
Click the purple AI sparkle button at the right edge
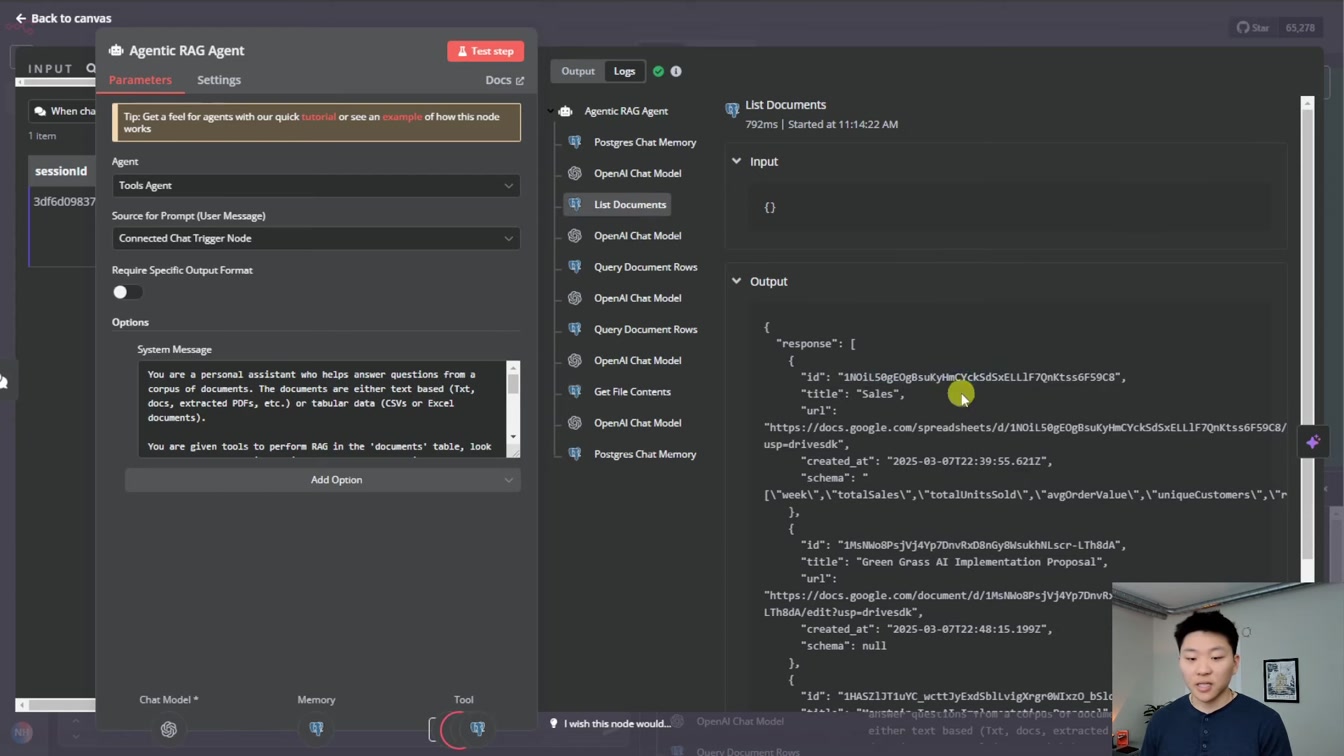pos(1313,442)
